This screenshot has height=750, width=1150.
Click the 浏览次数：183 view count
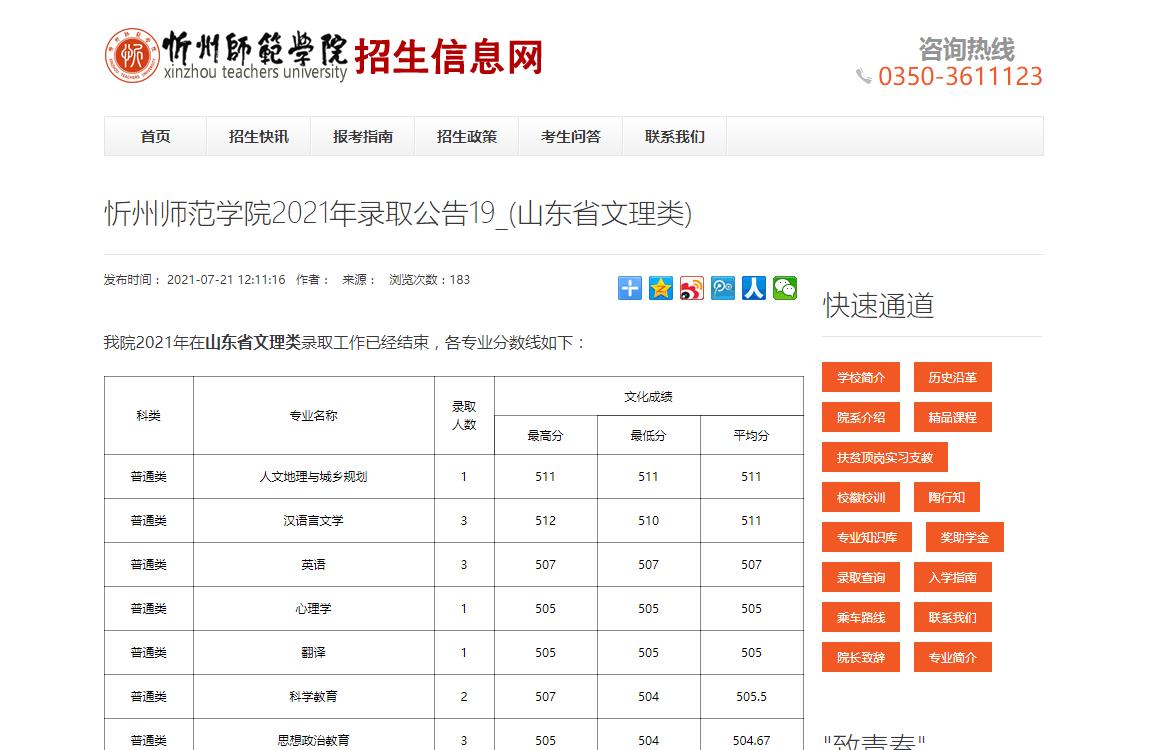429,279
